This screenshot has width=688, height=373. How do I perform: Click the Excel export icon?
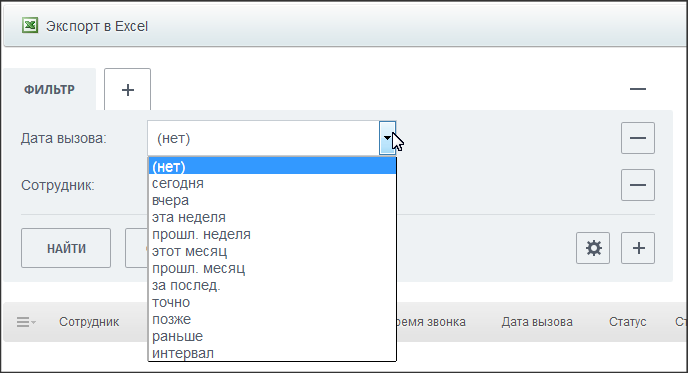point(30,25)
